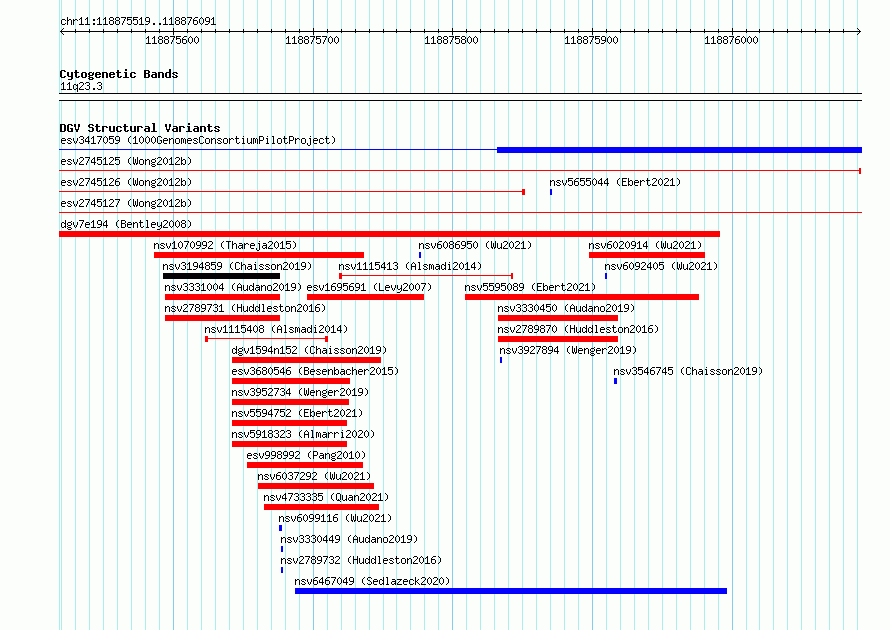The width and height of the screenshot is (890, 630).
Task: Select the red nsv1070992 Thareja2015 bar
Action: (x=259, y=255)
